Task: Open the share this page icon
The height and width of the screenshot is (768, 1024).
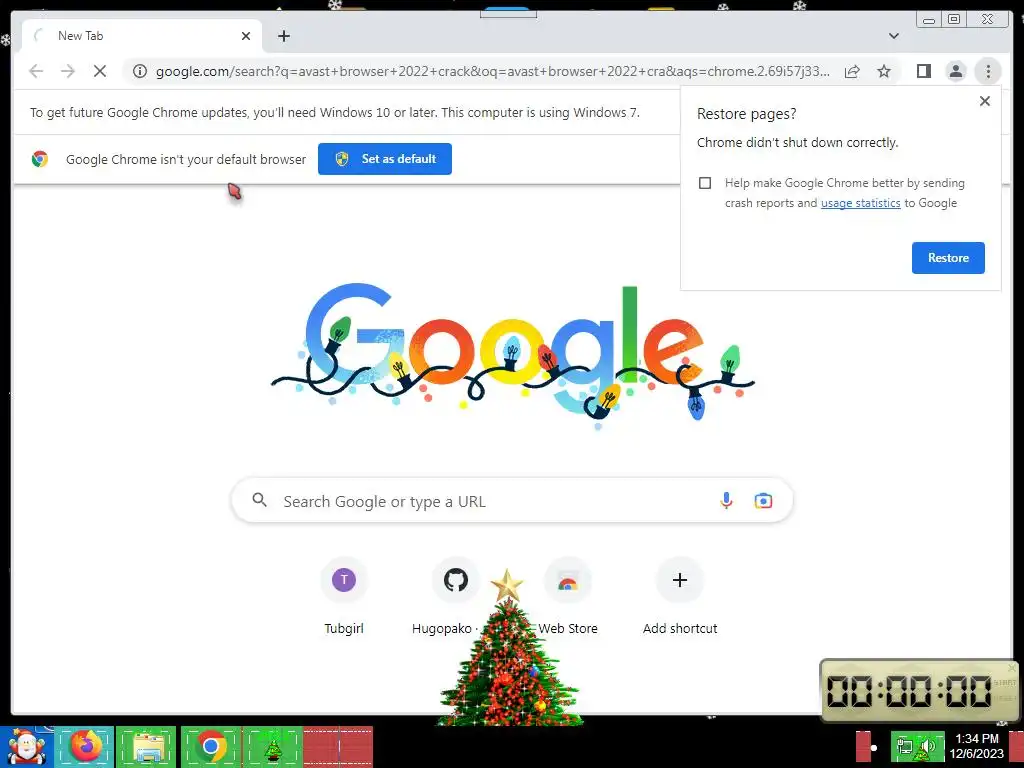Action: coord(852,71)
